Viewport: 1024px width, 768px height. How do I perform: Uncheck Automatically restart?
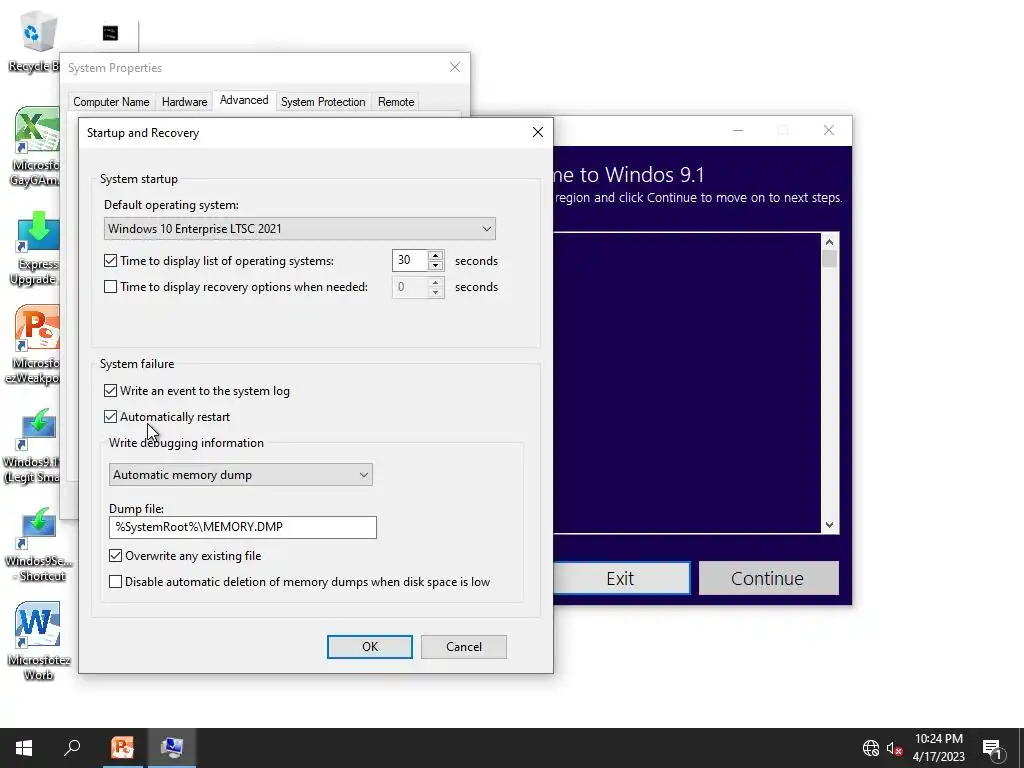(110, 417)
